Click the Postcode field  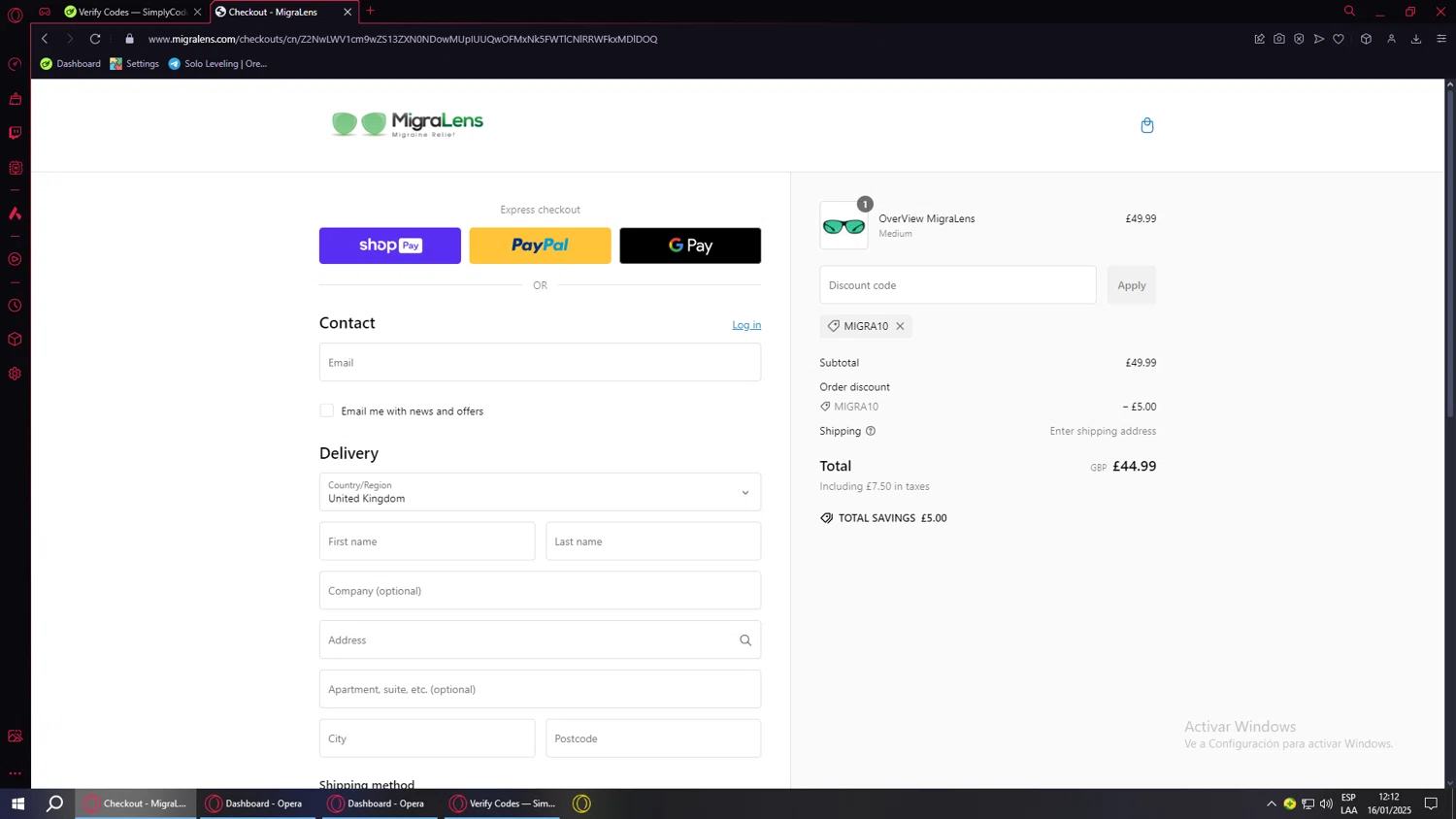[653, 738]
